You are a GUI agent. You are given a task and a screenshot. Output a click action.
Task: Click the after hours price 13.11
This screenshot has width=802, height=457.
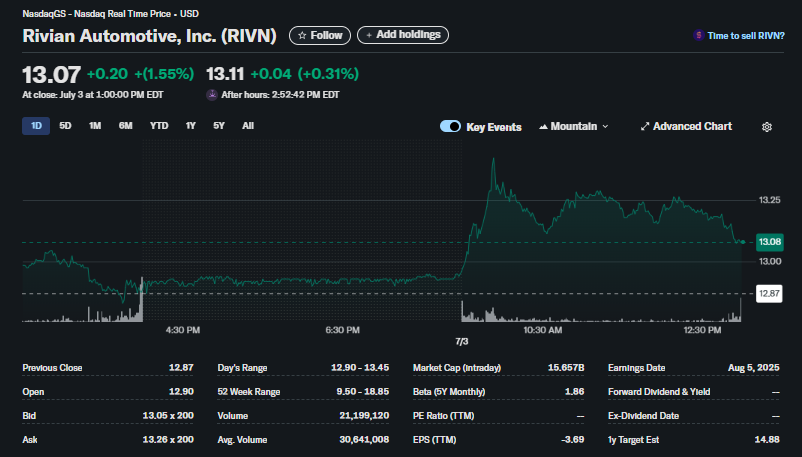(x=225, y=74)
